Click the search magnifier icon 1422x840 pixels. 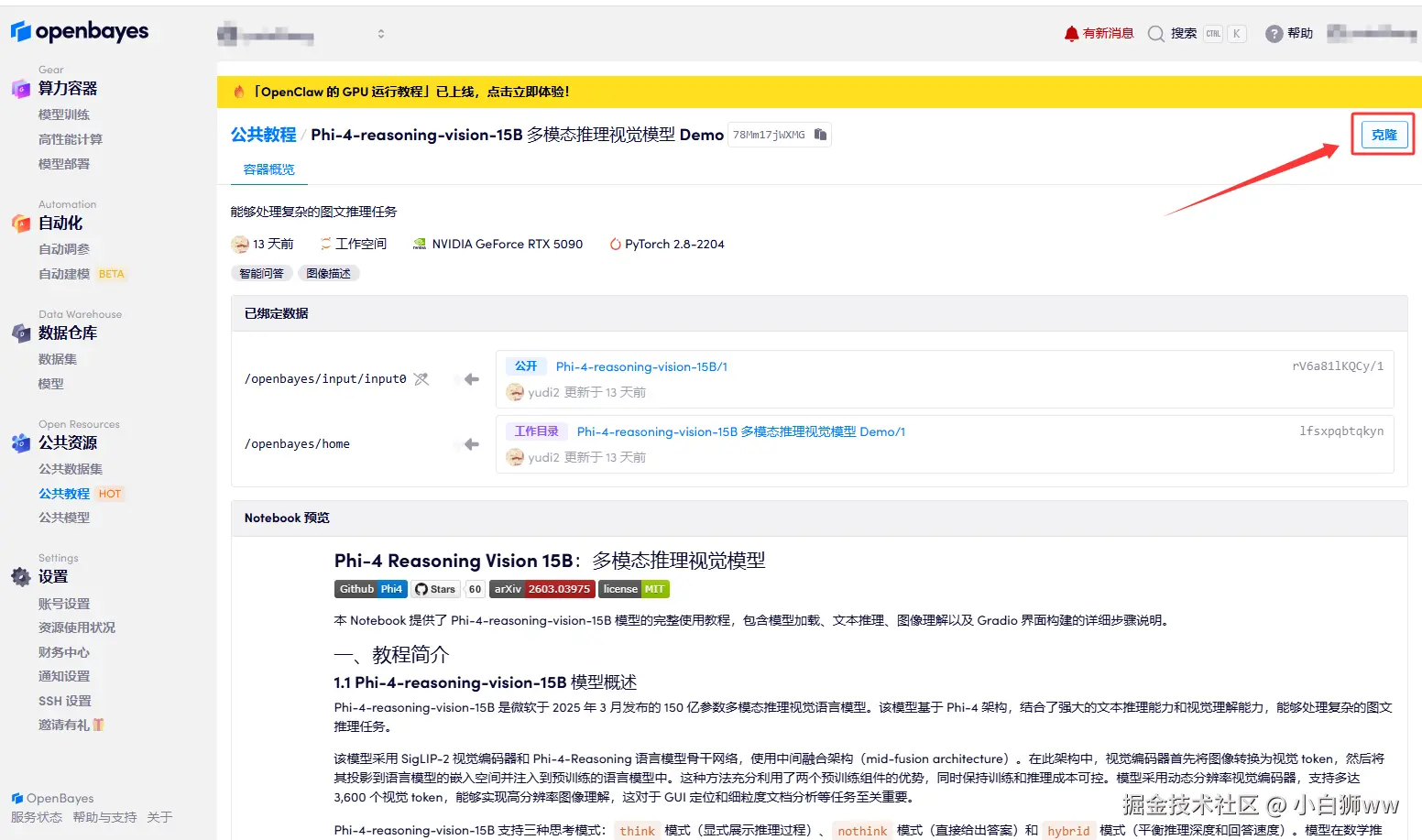coord(1156,34)
